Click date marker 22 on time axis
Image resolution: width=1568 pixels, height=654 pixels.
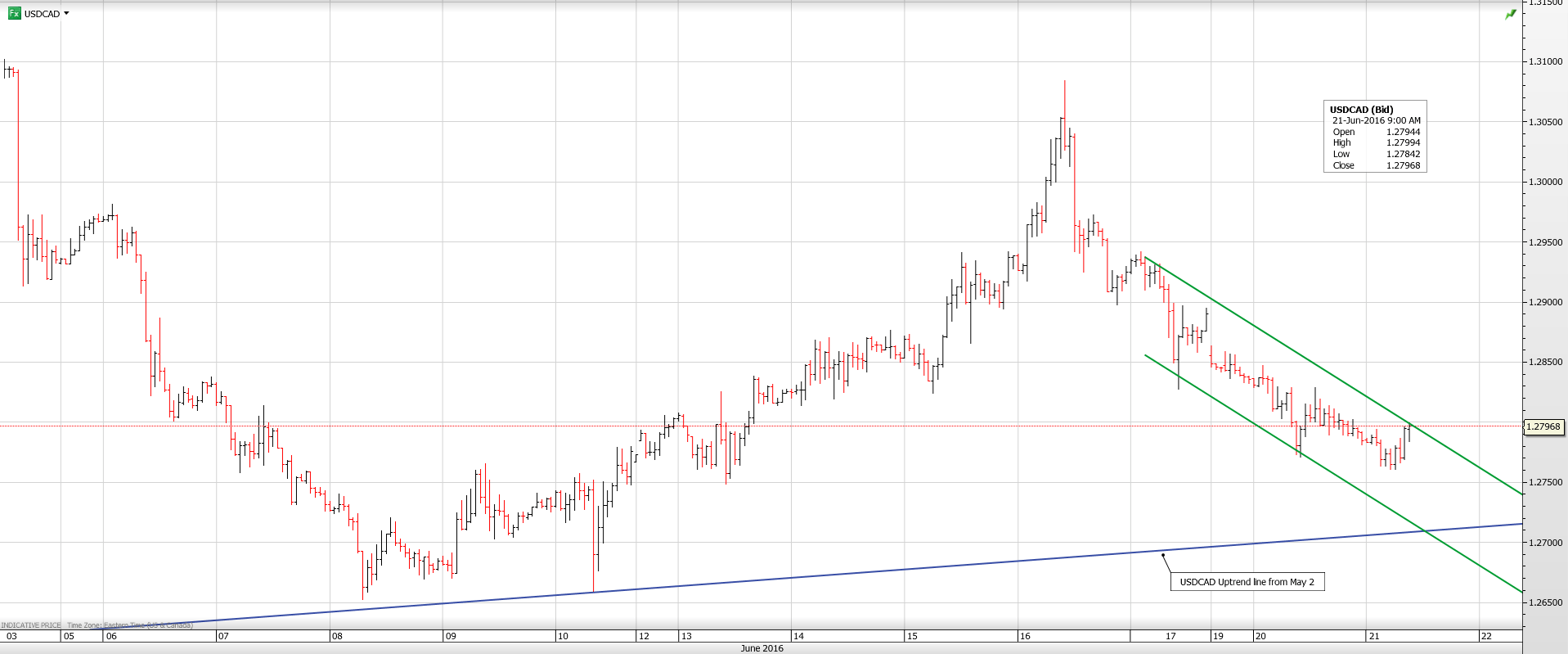[1486, 636]
